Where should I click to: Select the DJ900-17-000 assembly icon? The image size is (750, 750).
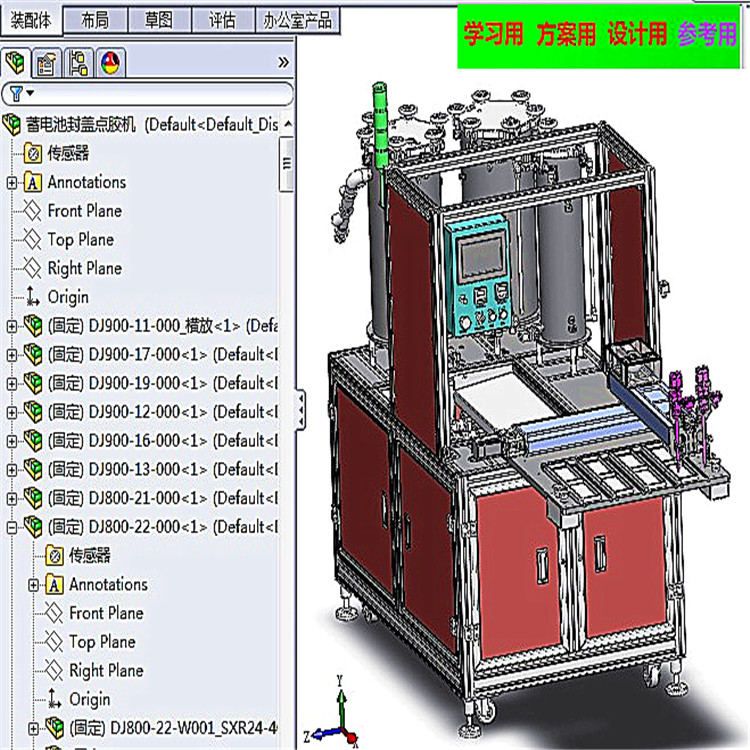33,354
